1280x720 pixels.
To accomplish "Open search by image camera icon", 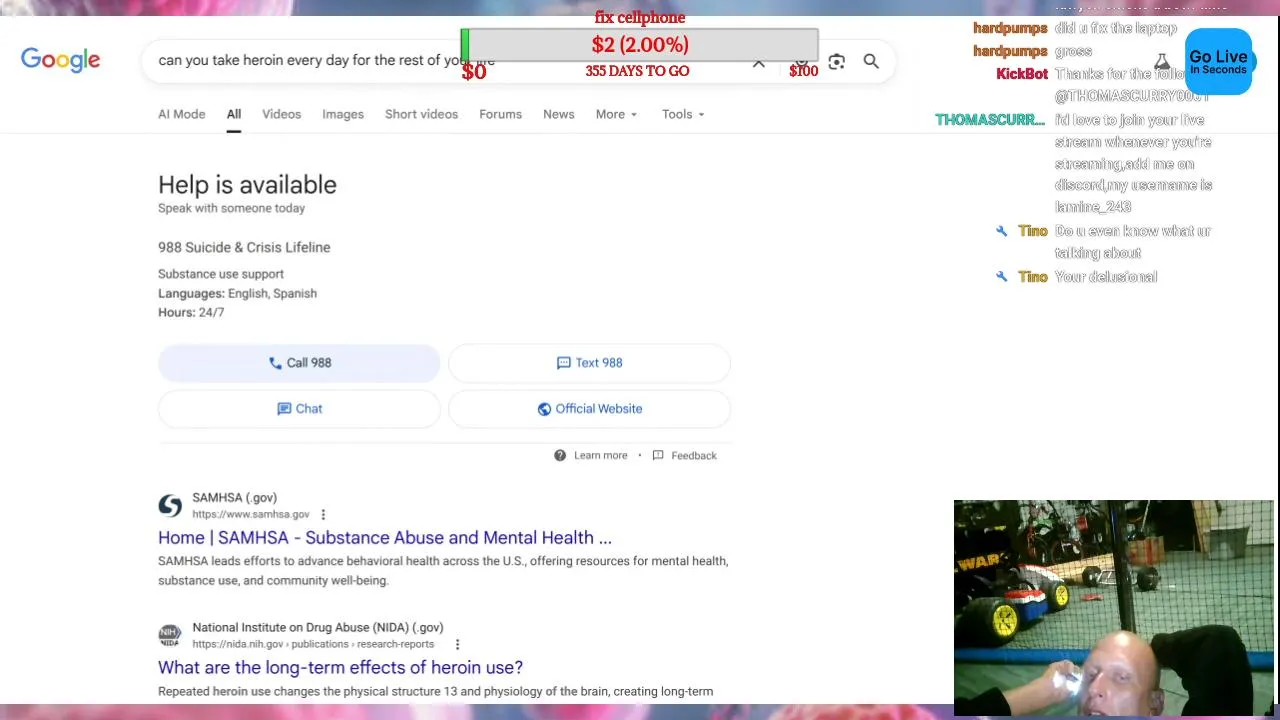I will (x=836, y=62).
